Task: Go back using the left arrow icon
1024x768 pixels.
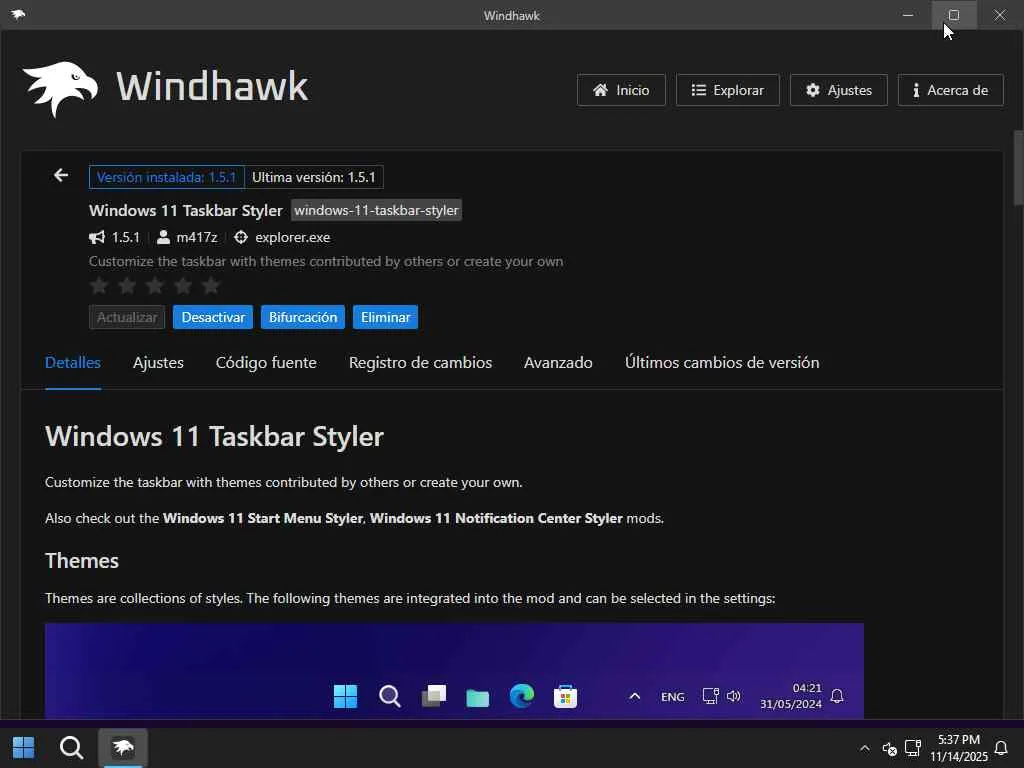Action: point(61,175)
